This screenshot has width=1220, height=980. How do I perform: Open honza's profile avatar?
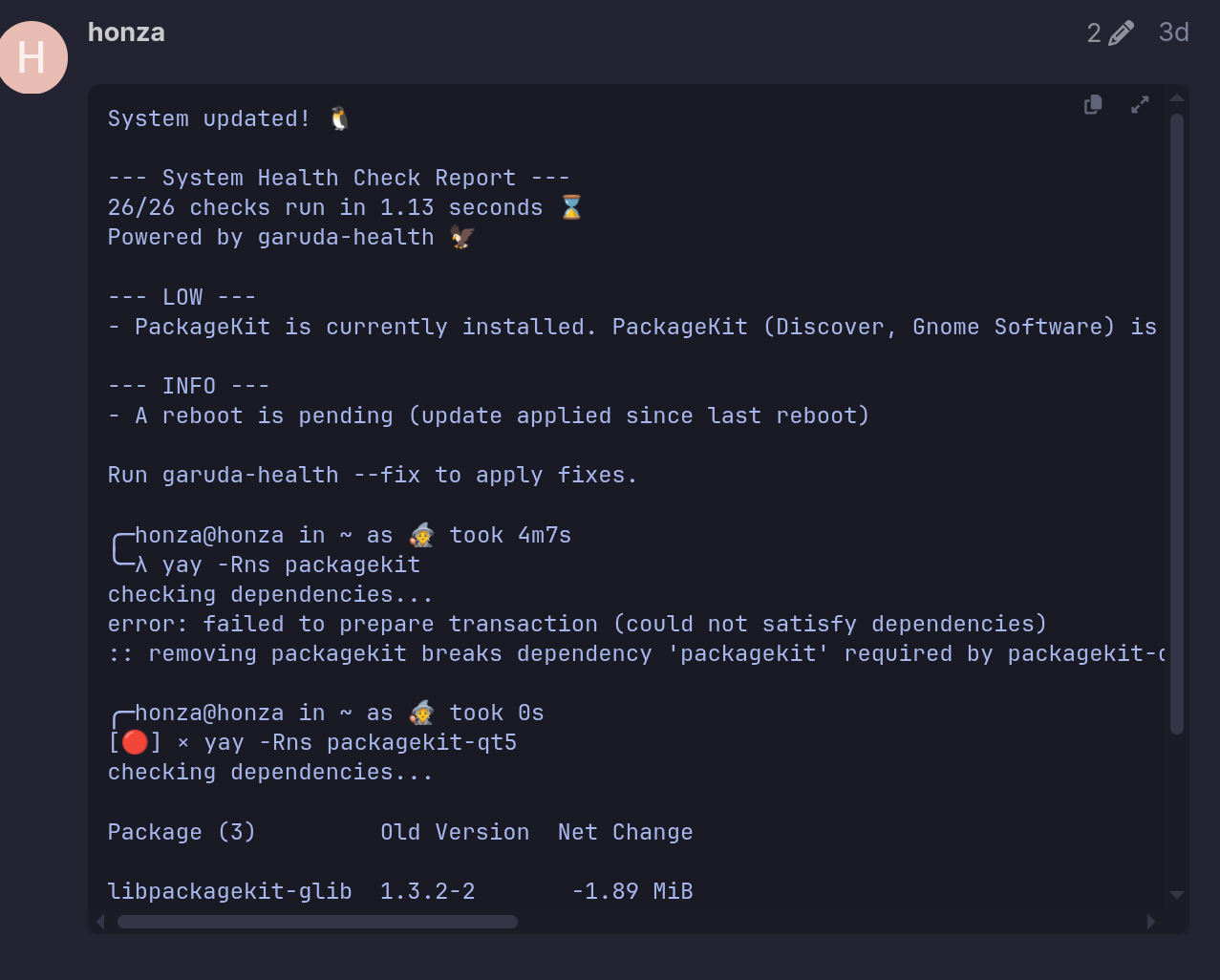tap(32, 57)
